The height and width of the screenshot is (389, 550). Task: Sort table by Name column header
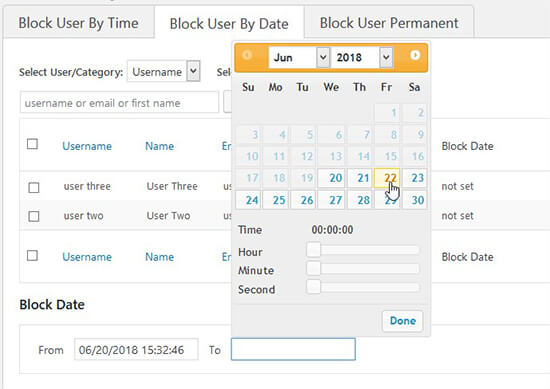pyautogui.click(x=160, y=146)
